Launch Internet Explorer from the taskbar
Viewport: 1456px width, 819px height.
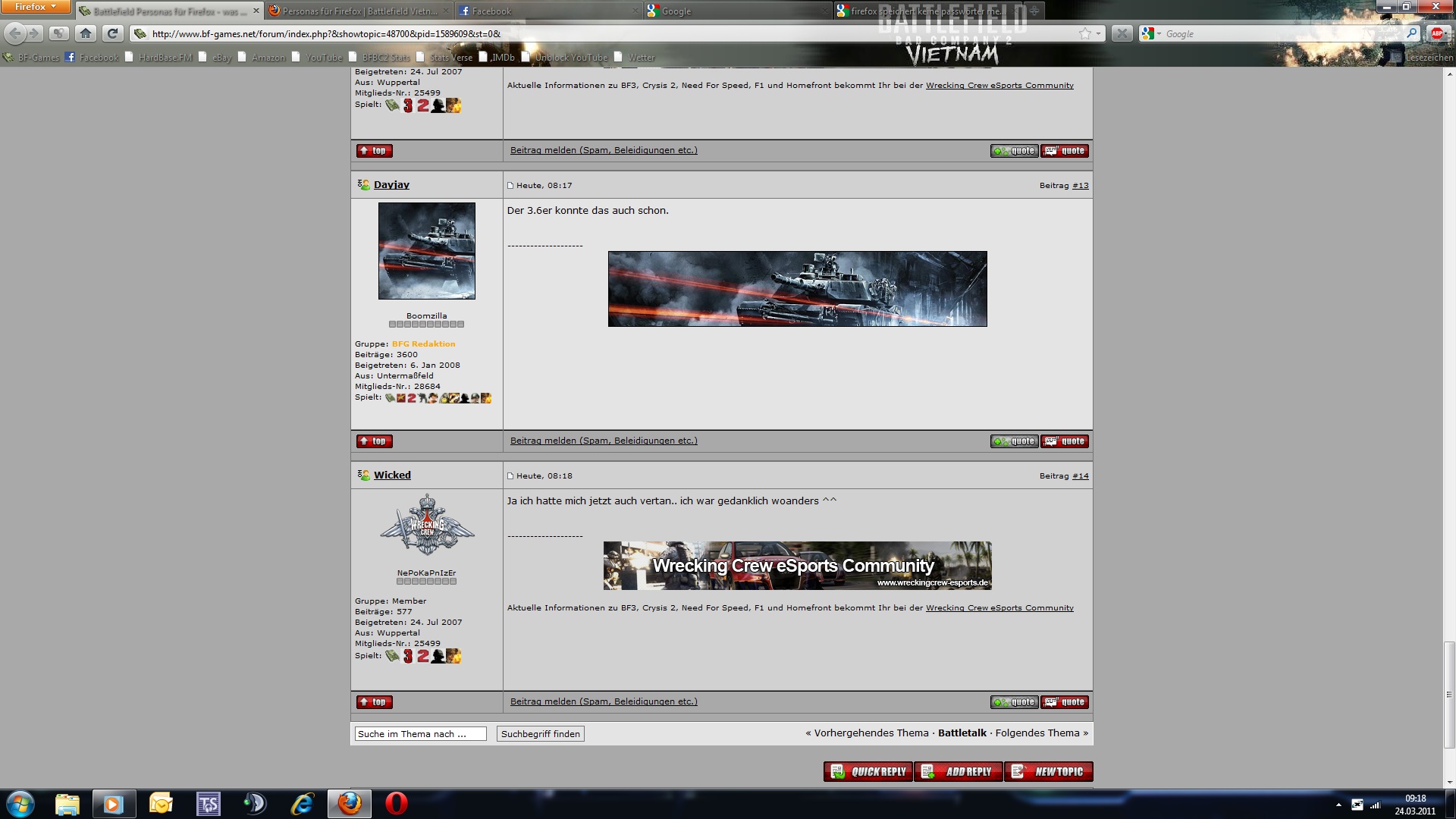(303, 804)
